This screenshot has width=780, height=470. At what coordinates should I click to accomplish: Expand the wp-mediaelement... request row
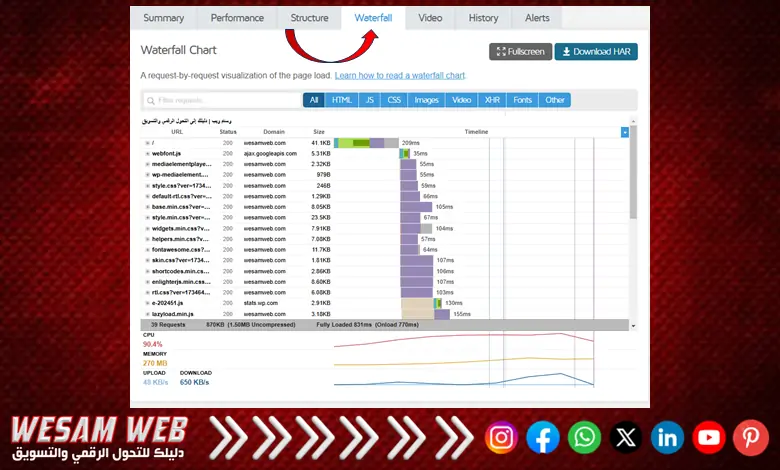147,175
